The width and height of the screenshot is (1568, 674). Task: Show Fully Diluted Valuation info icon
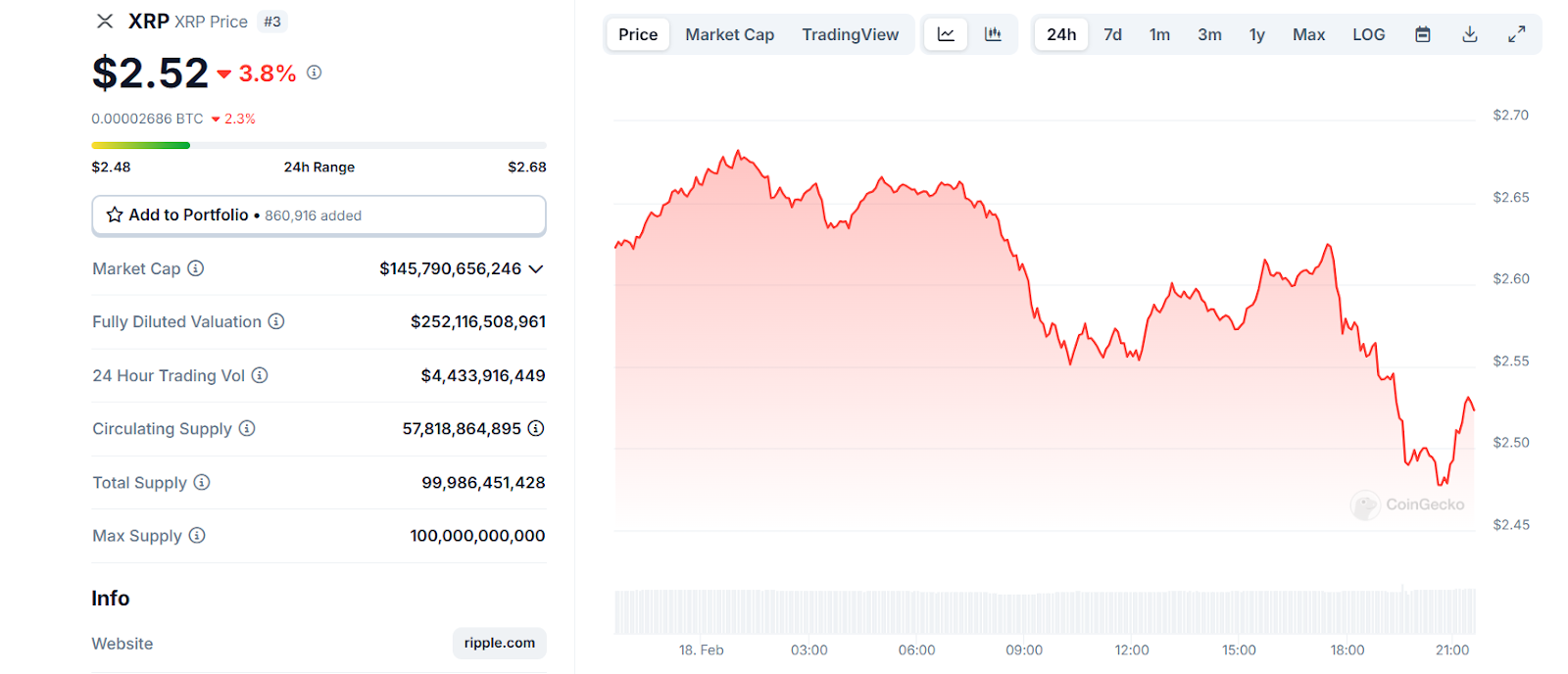coord(276,321)
